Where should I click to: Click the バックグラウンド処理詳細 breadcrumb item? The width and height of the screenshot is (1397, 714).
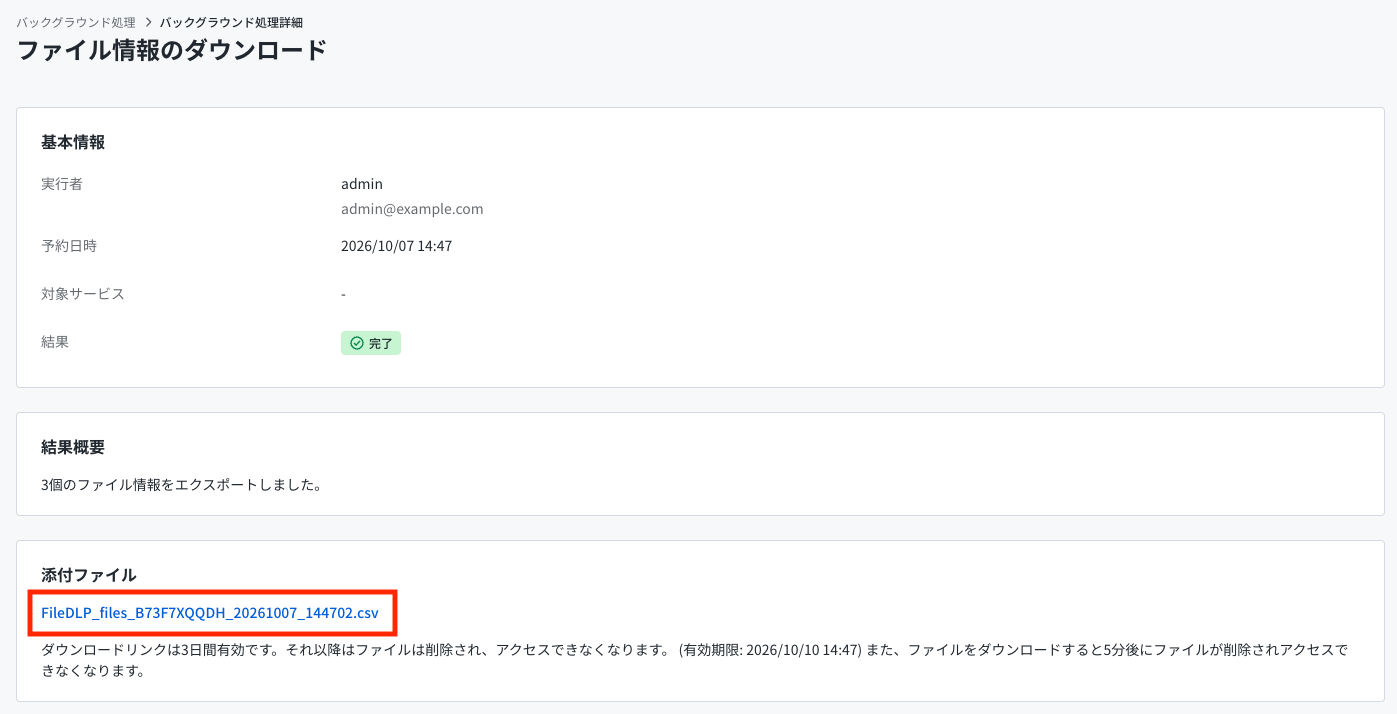tap(231, 22)
